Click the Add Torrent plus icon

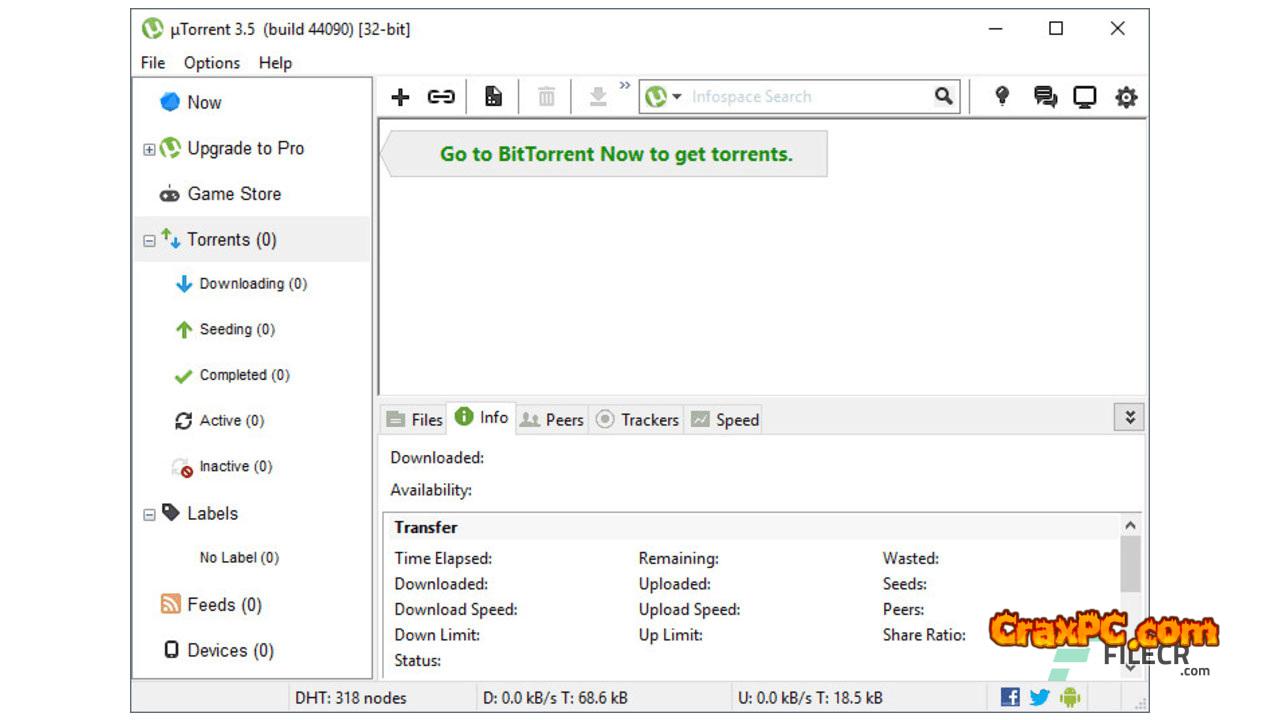(x=400, y=97)
